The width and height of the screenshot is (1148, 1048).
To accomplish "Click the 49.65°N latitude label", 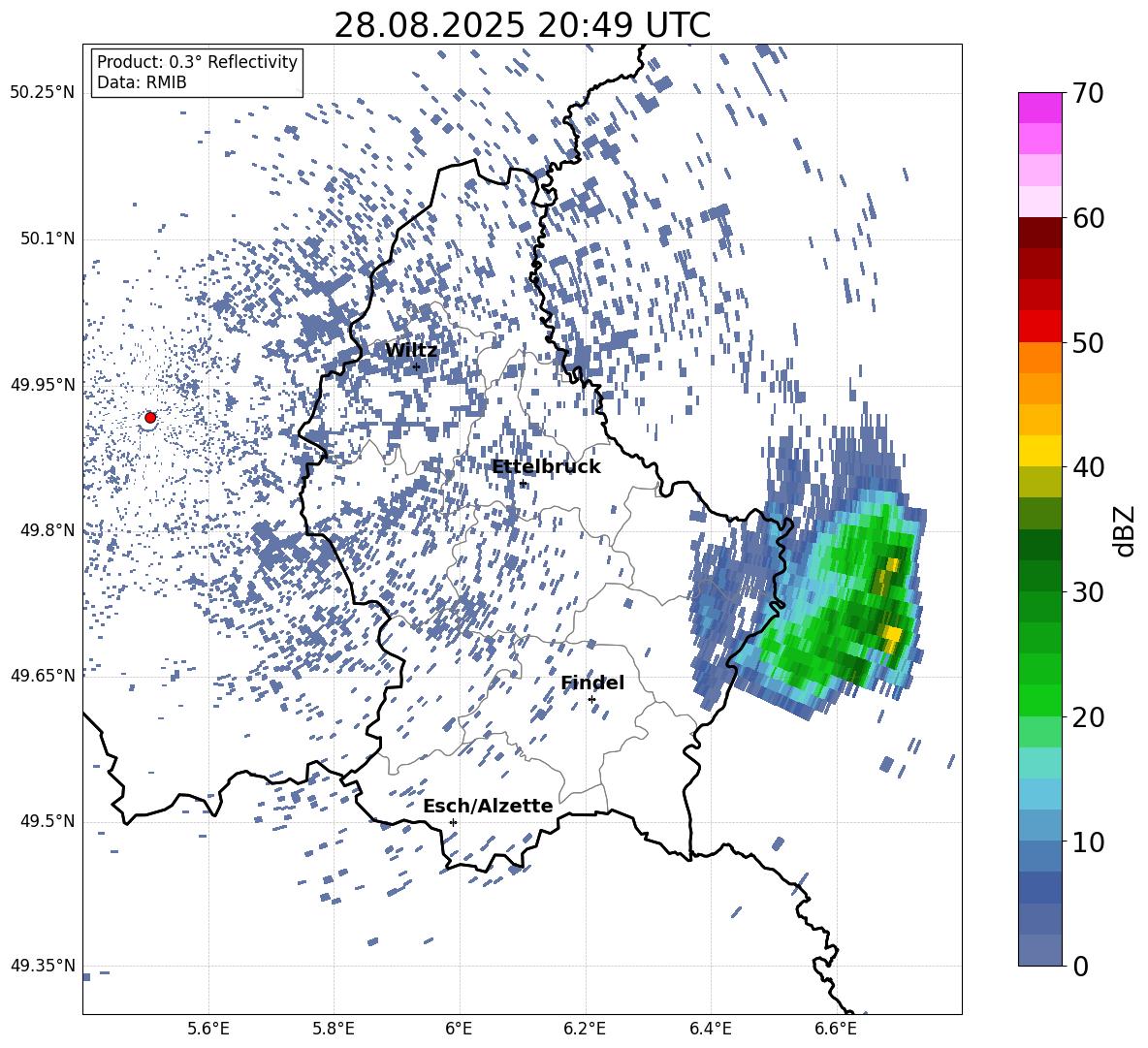I will pos(43,676).
